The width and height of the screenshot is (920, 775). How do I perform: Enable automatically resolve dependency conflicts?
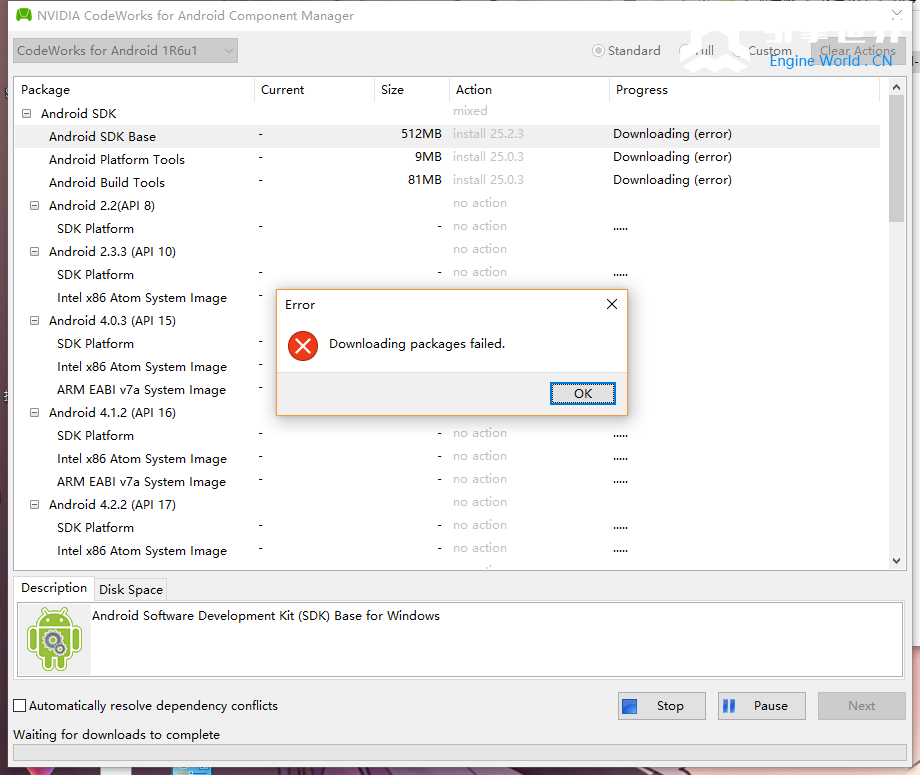pos(20,706)
